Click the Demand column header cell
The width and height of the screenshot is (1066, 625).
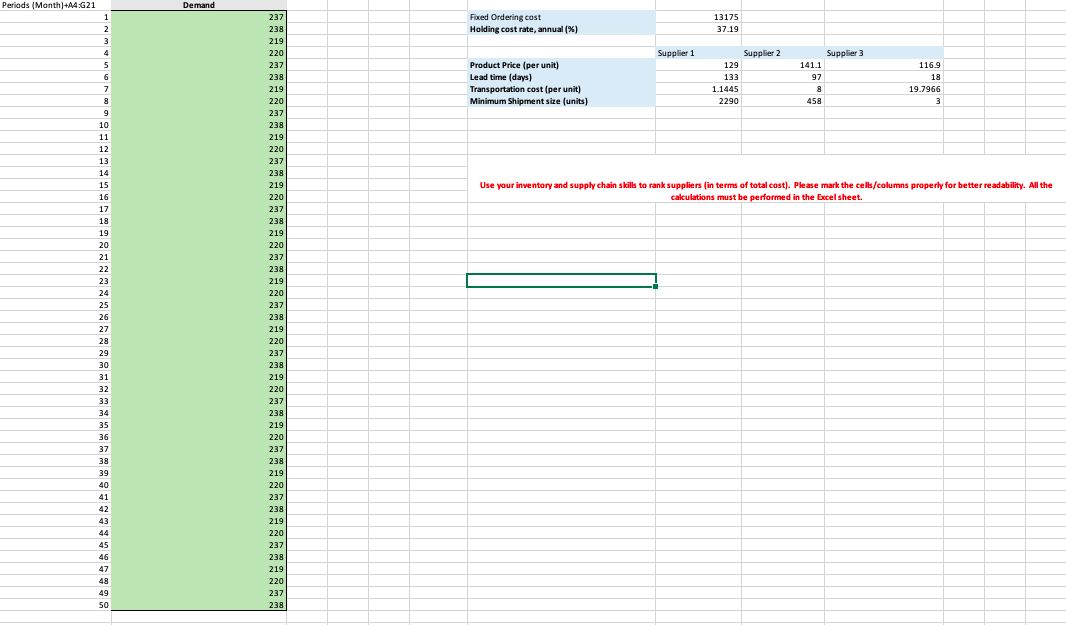(199, 5)
